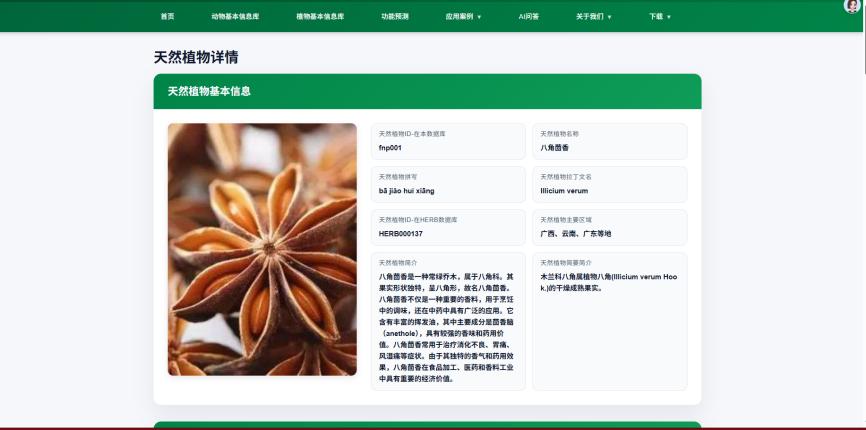This screenshot has height=430, width=866.
Task: Click the Latin name Illicium verum
Action: tap(564, 191)
